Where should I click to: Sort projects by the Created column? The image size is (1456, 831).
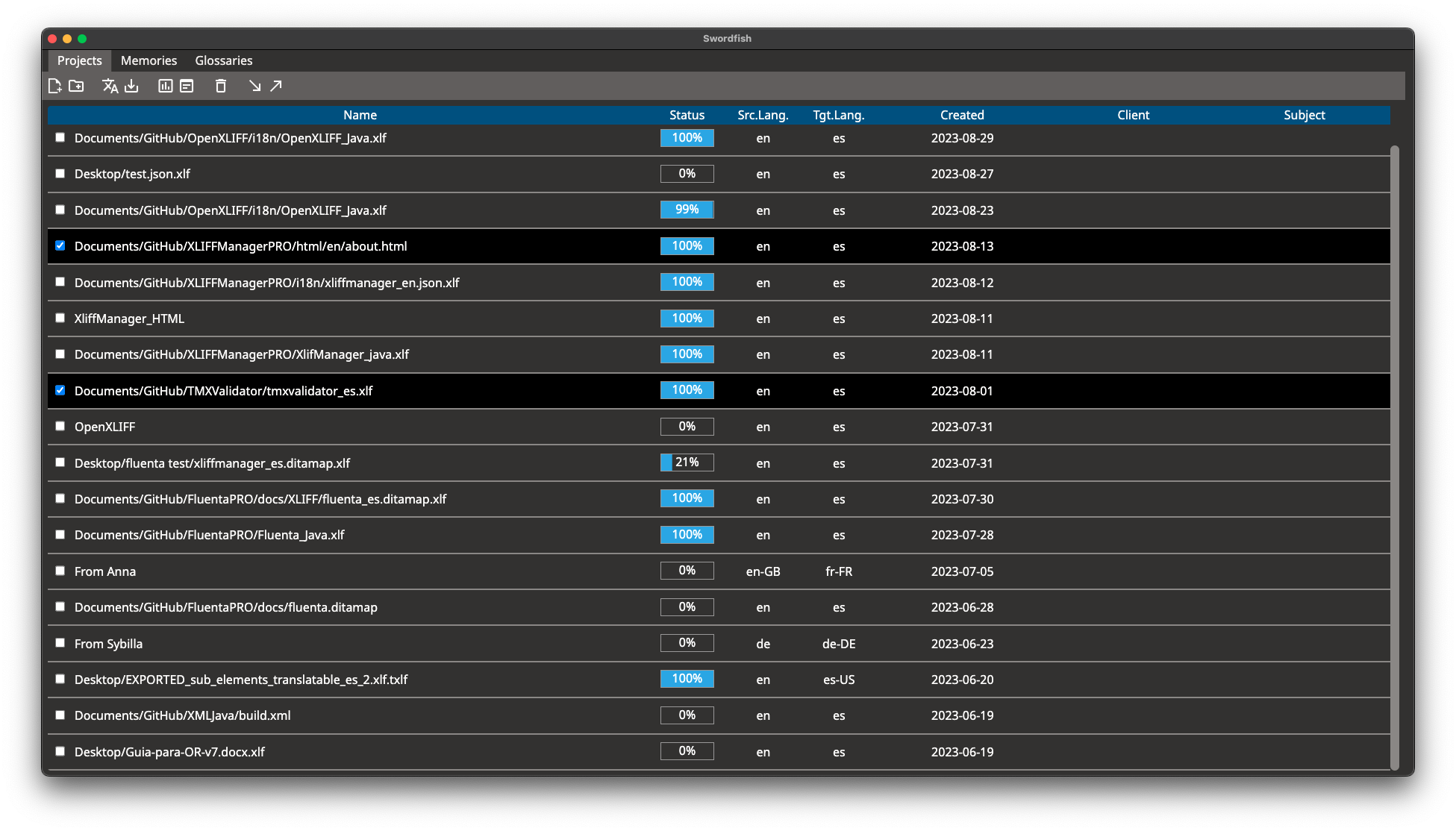962,115
